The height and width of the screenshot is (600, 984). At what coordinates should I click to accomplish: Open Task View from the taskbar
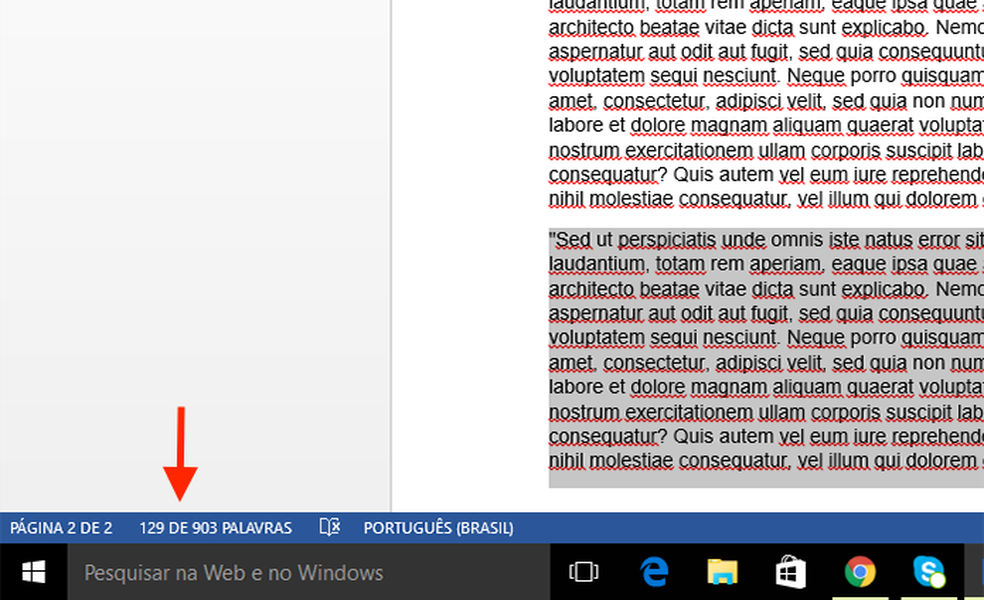pos(585,572)
